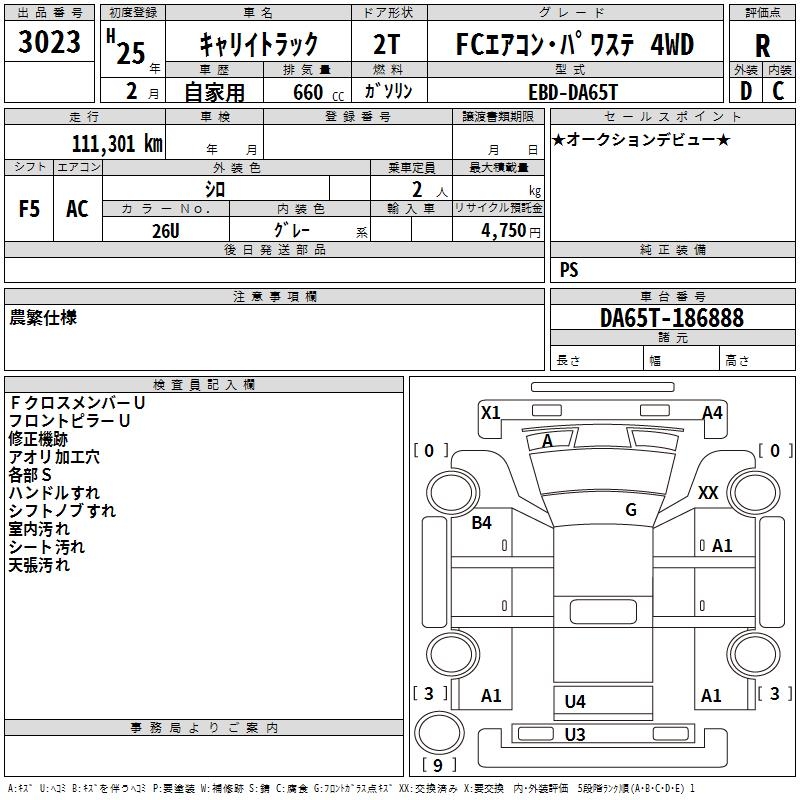Screen dimensions: 800x800
Task: Click inspector note 室内汚れ
Action: point(39,529)
